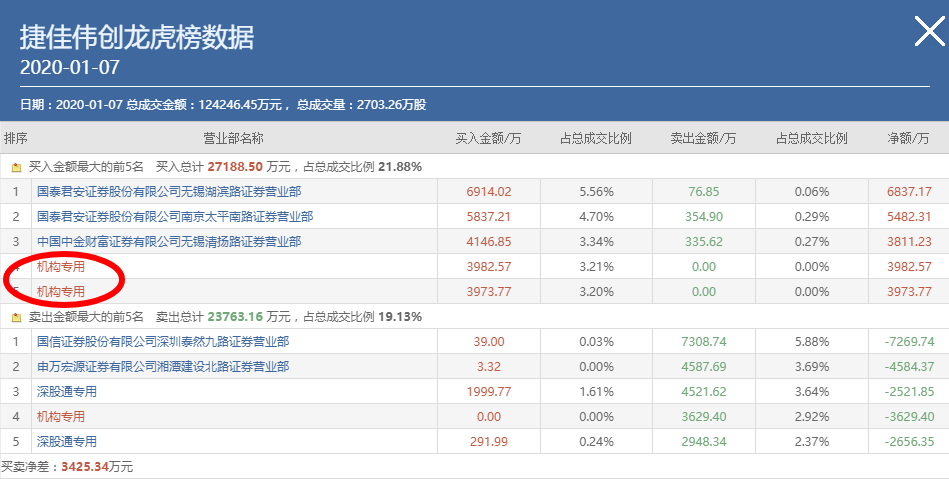Click the 排序 column header

tap(16, 138)
